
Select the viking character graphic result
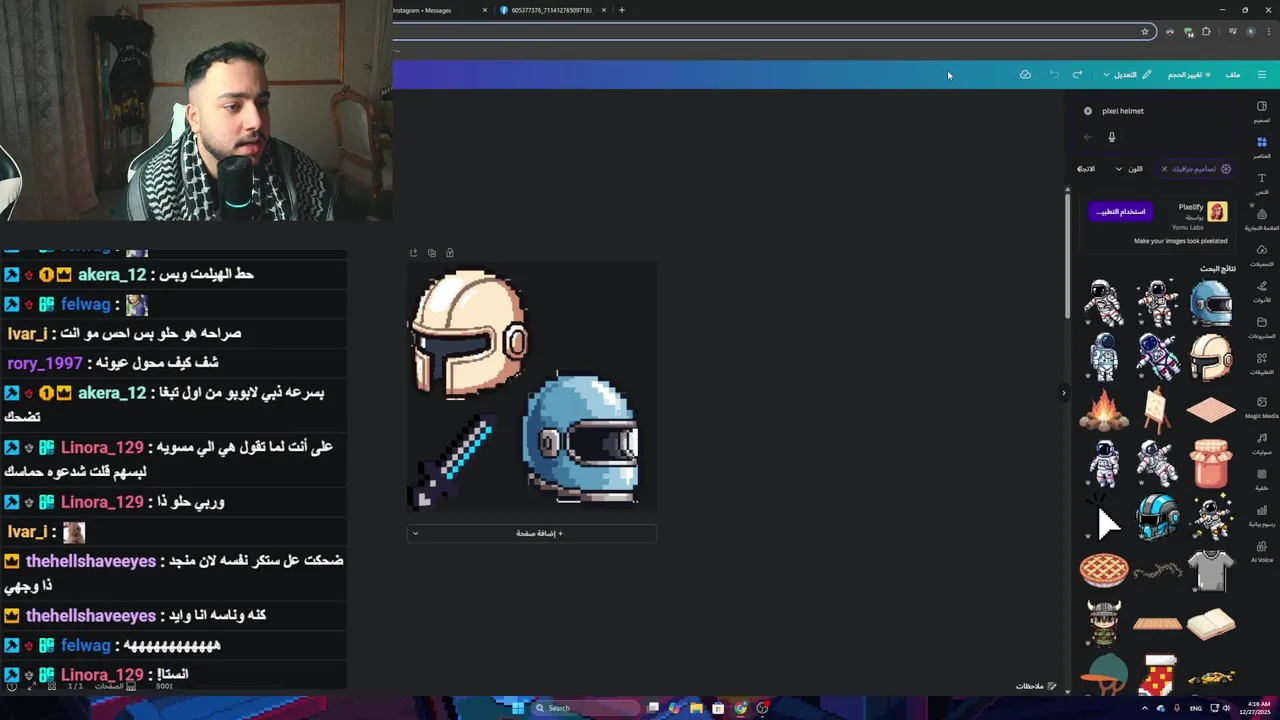(1104, 623)
